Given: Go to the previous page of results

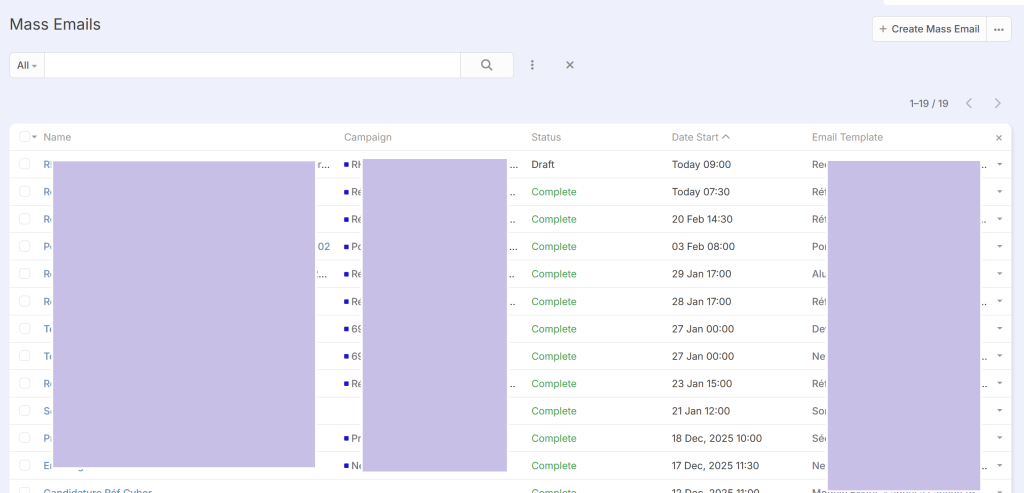Looking at the screenshot, I should [x=968, y=103].
